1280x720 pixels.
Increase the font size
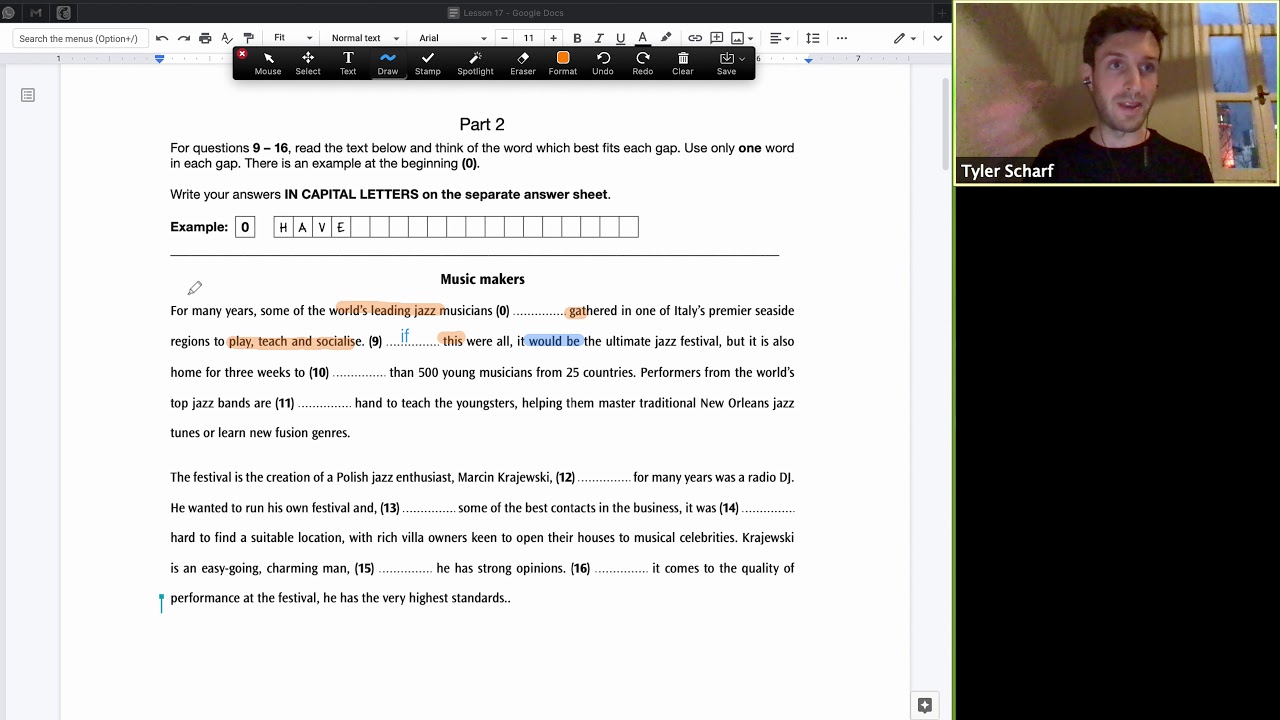click(x=553, y=38)
